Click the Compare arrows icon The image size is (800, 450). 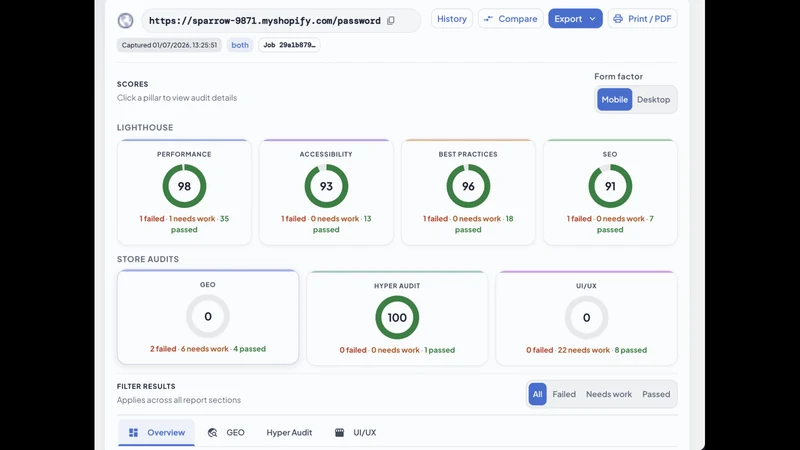pos(488,19)
